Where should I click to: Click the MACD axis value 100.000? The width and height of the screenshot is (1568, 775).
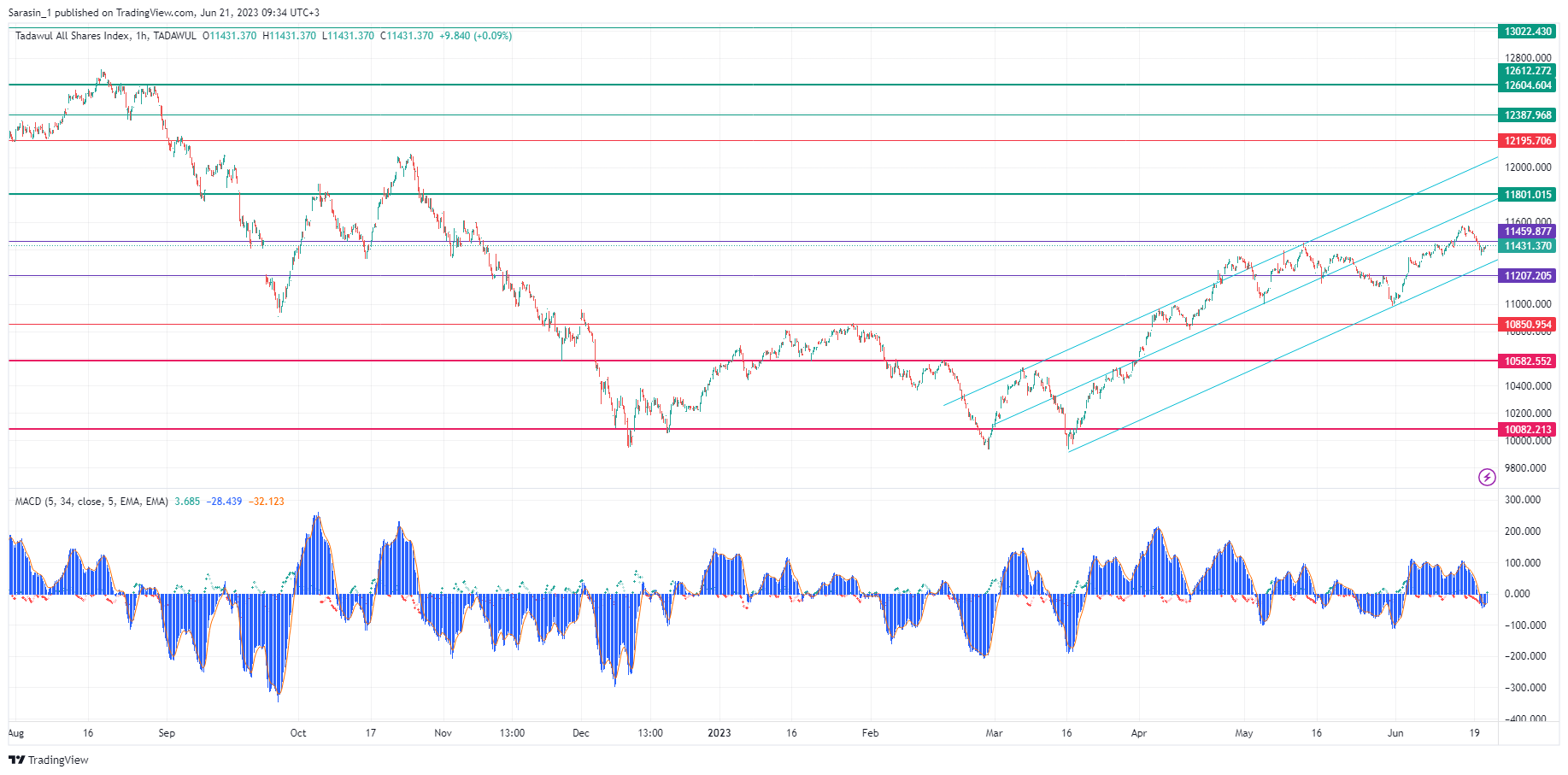tap(1522, 563)
